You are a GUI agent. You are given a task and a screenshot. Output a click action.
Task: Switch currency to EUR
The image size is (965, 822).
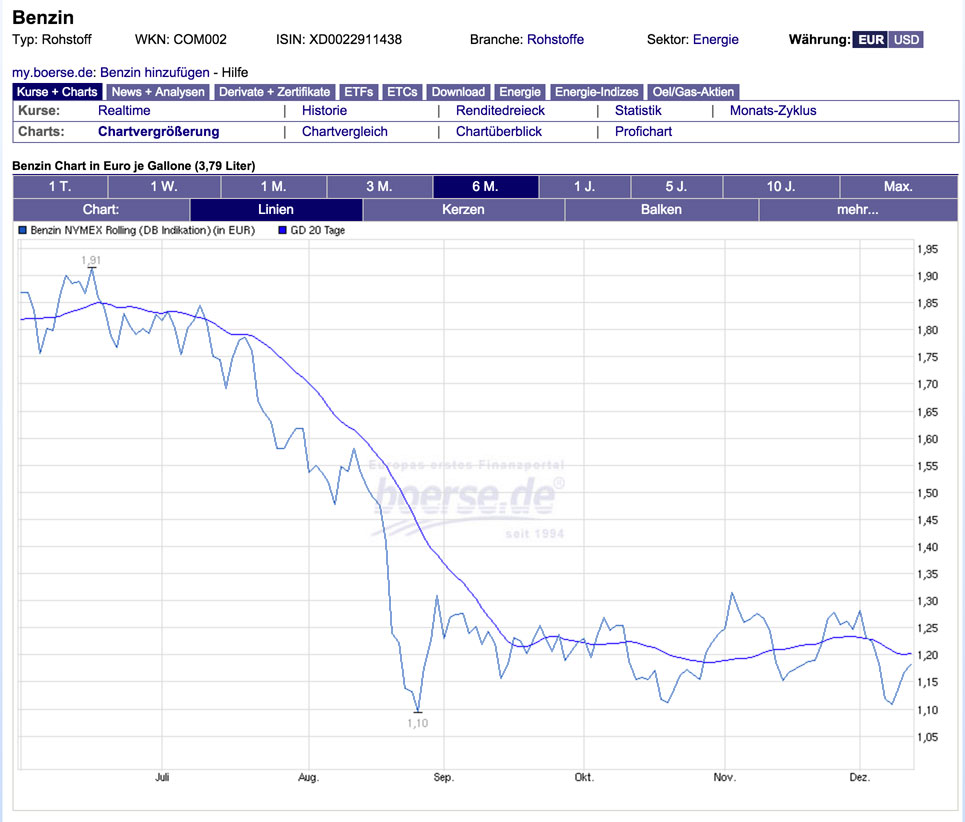[x=870, y=40]
